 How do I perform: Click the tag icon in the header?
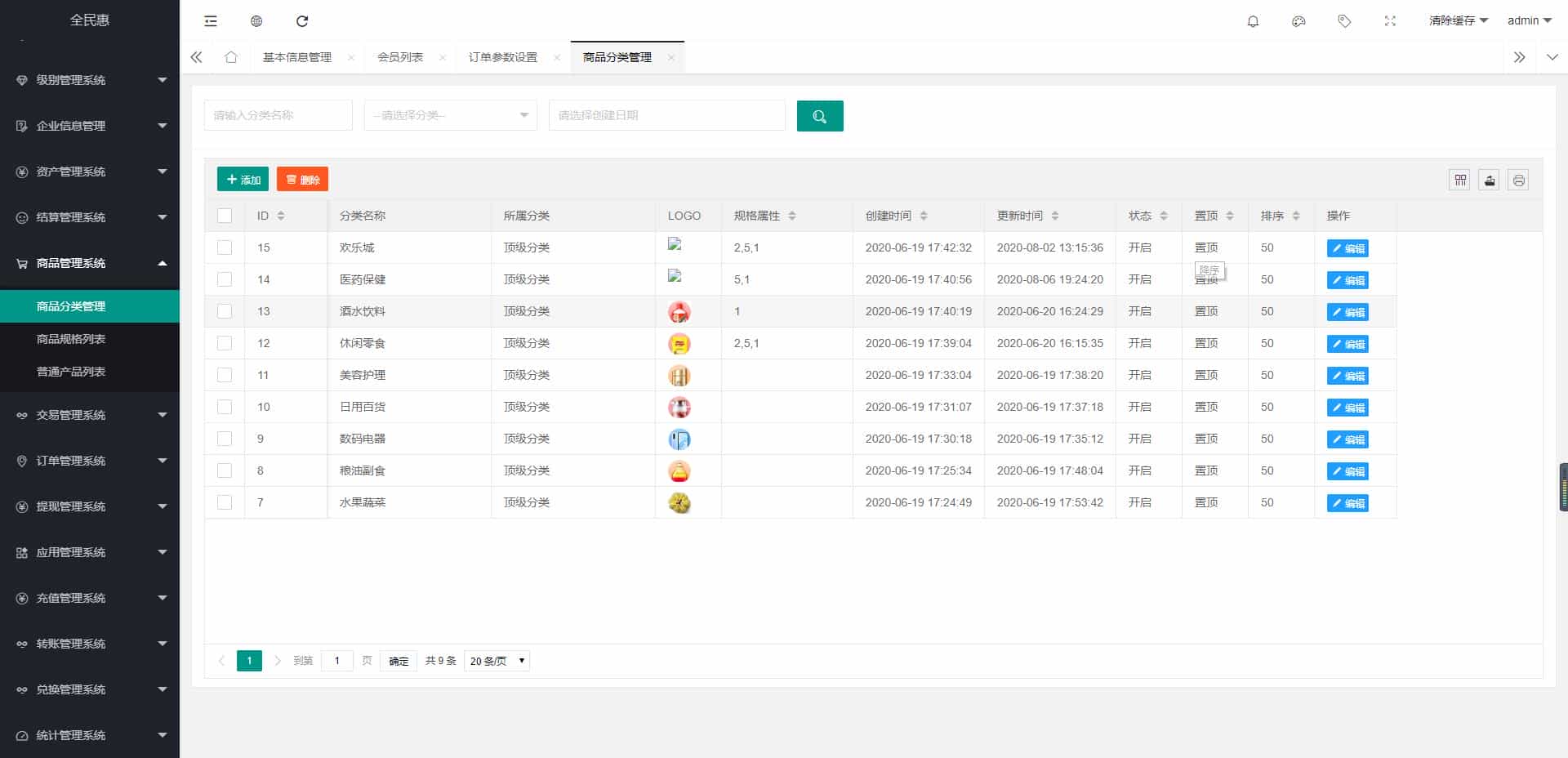coord(1343,21)
